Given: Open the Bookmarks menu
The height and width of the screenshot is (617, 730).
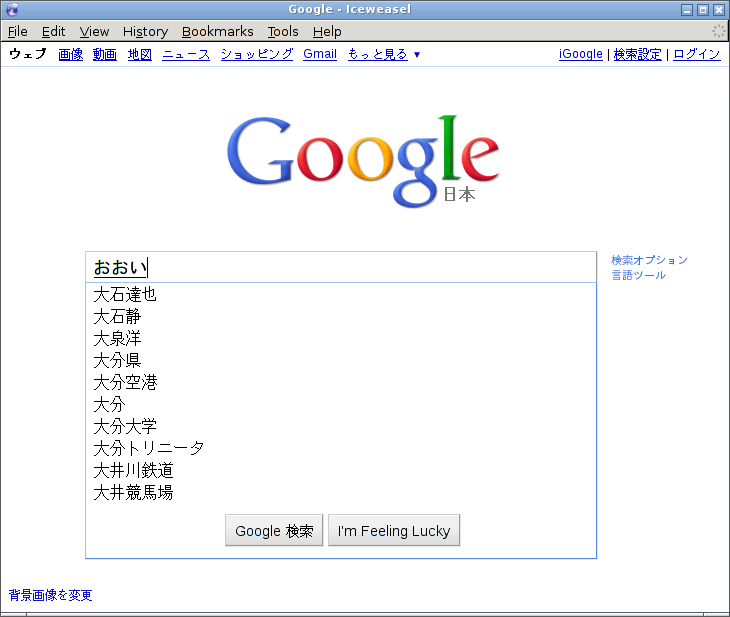Looking at the screenshot, I should (x=217, y=31).
